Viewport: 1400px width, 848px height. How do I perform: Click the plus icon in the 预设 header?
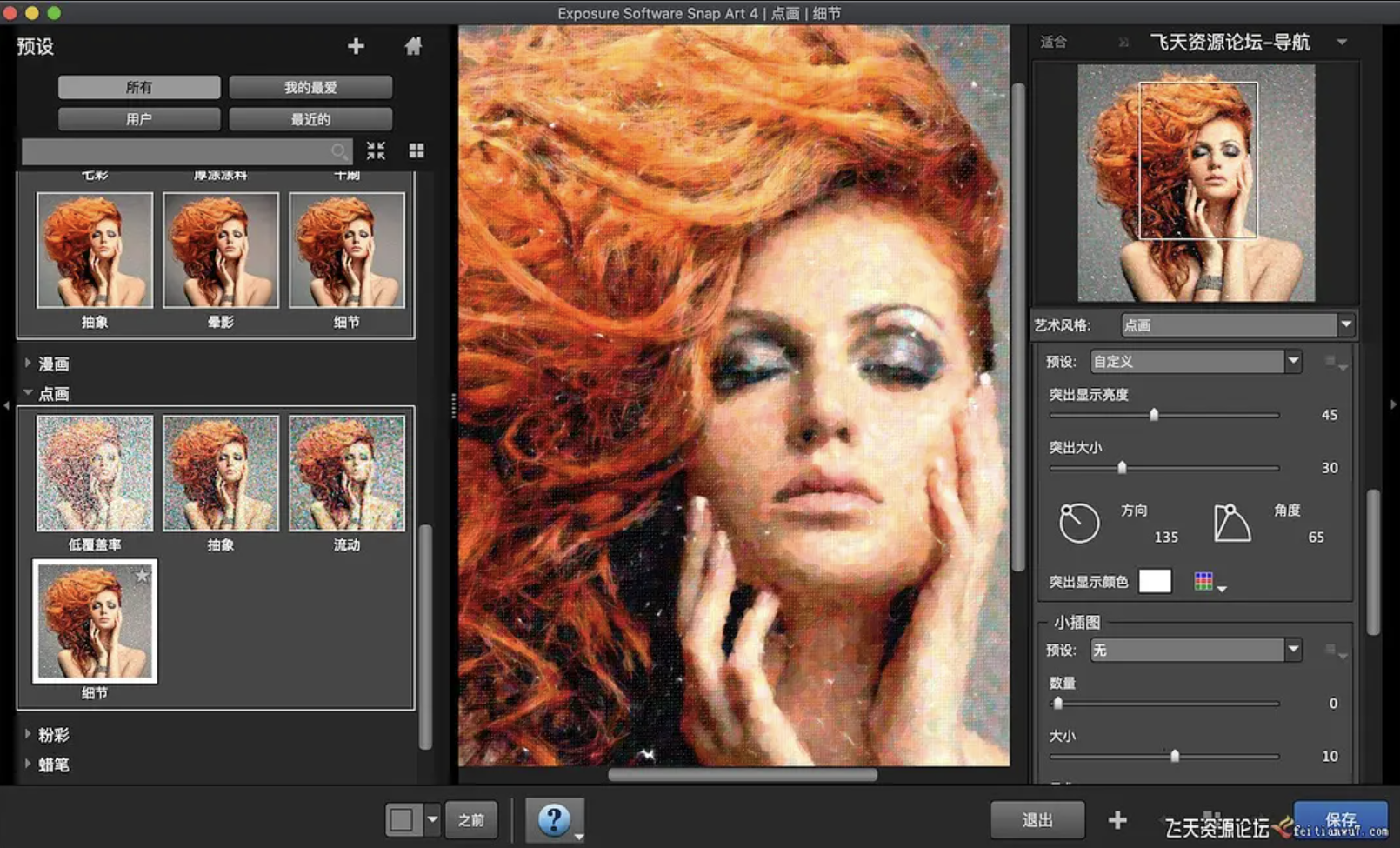pos(356,46)
